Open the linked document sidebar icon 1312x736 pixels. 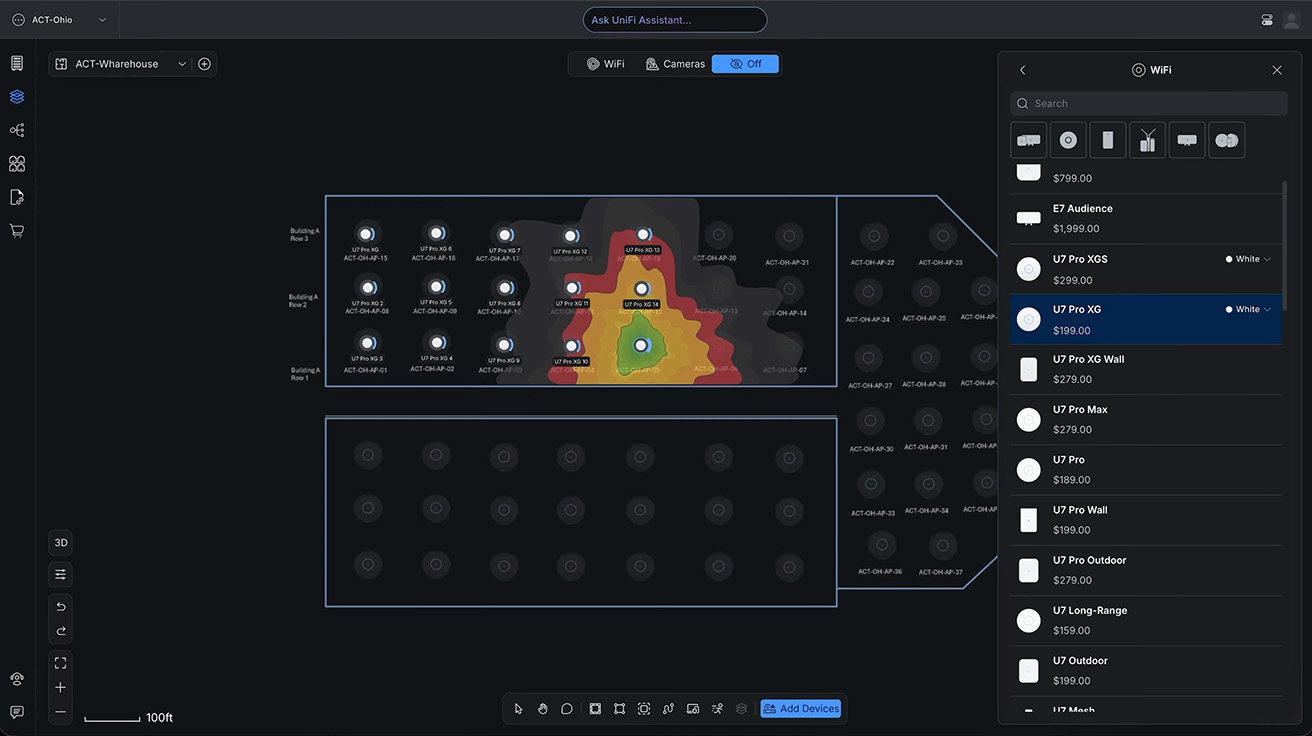point(17,197)
